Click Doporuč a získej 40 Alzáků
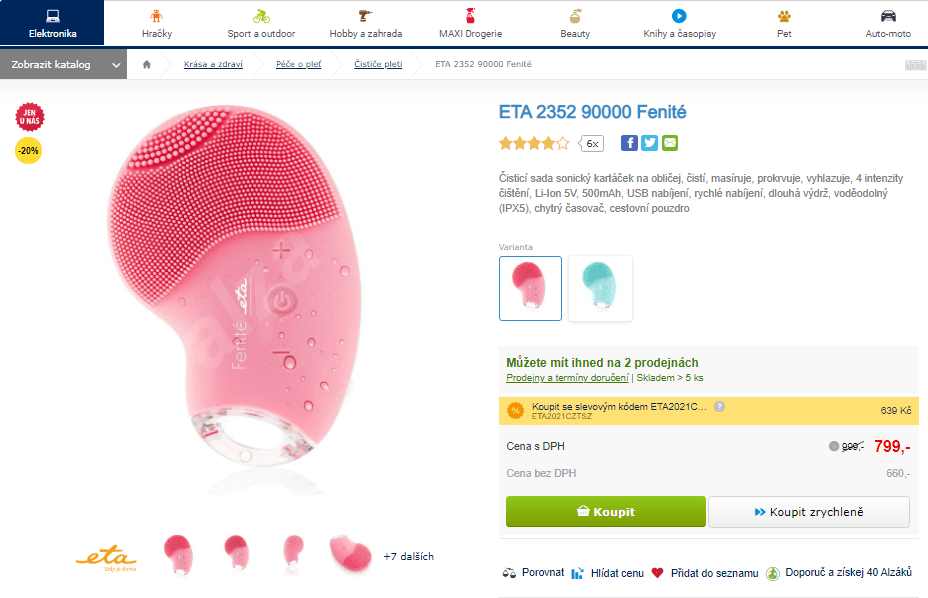Screen dimensions: 928x598 tap(772, 573)
